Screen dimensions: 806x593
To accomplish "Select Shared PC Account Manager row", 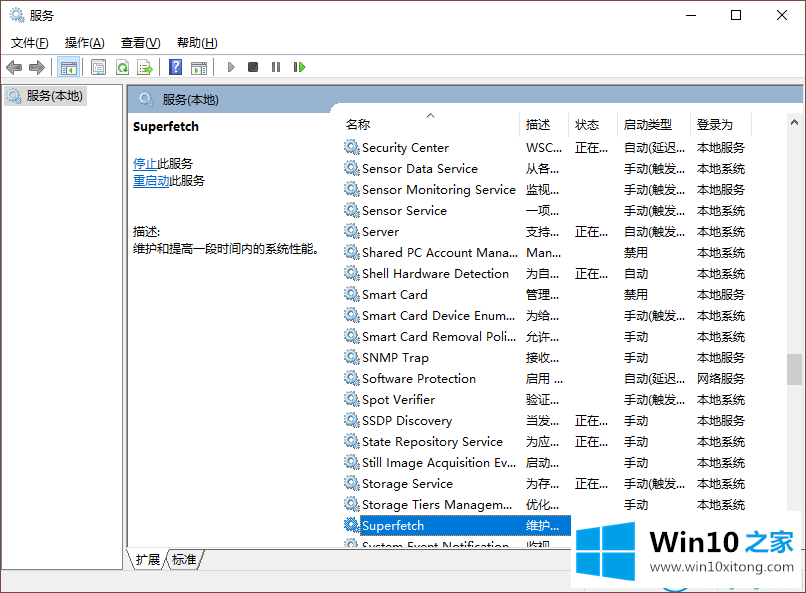I will pyautogui.click(x=545, y=252).
